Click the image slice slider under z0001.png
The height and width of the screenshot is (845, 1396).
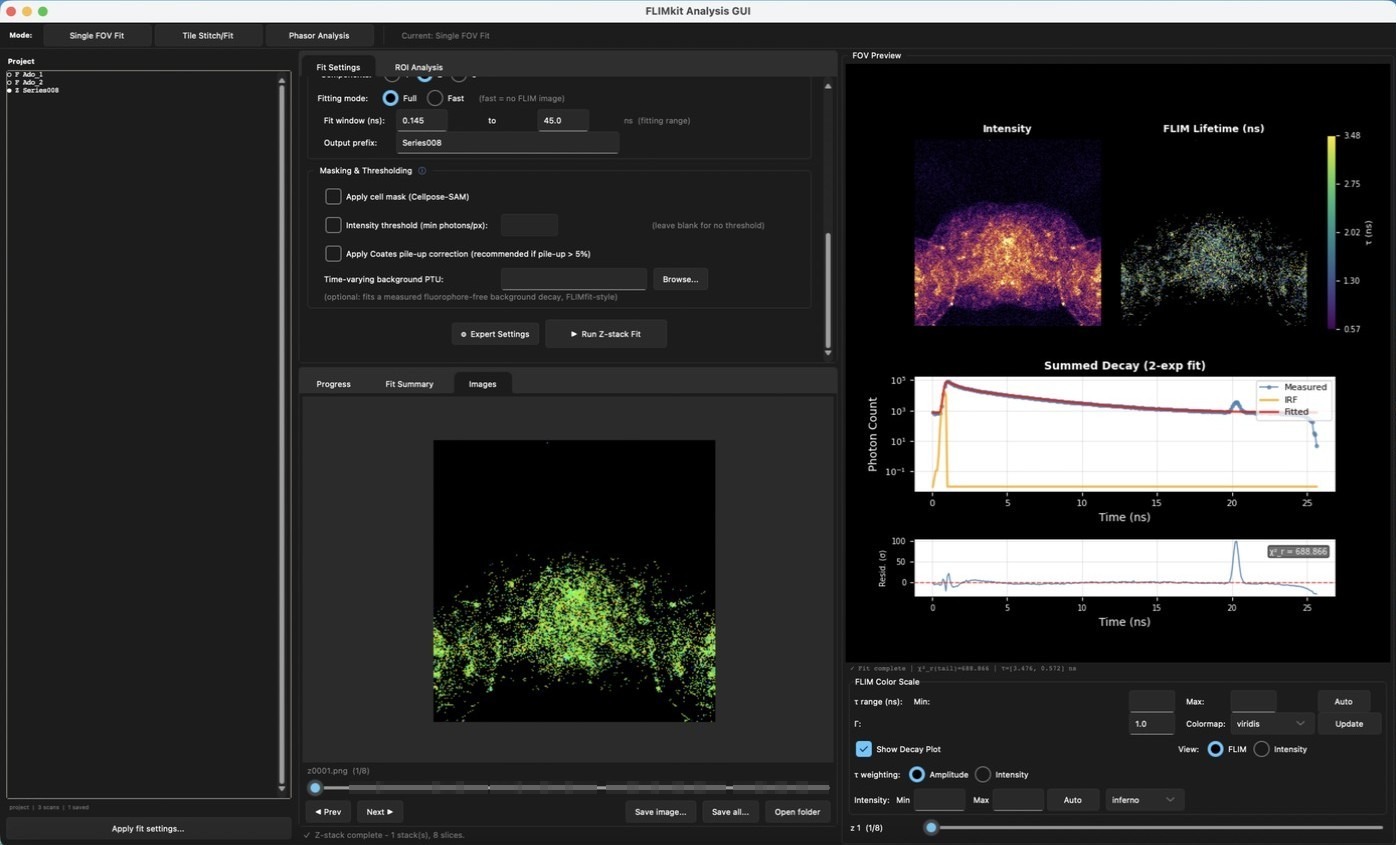click(568, 788)
